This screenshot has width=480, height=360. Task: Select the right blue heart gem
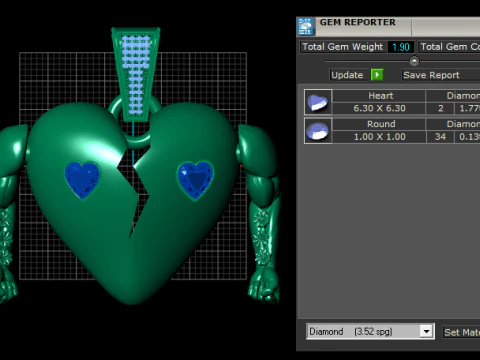[195, 180]
